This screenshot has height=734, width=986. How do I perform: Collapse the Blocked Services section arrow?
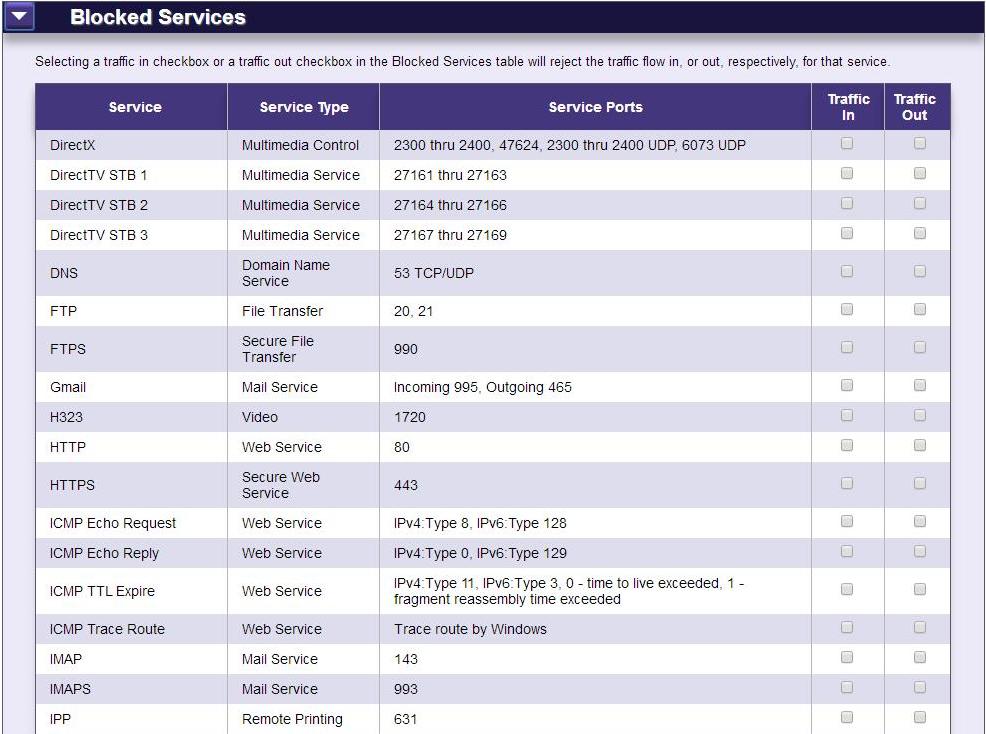coord(19,16)
